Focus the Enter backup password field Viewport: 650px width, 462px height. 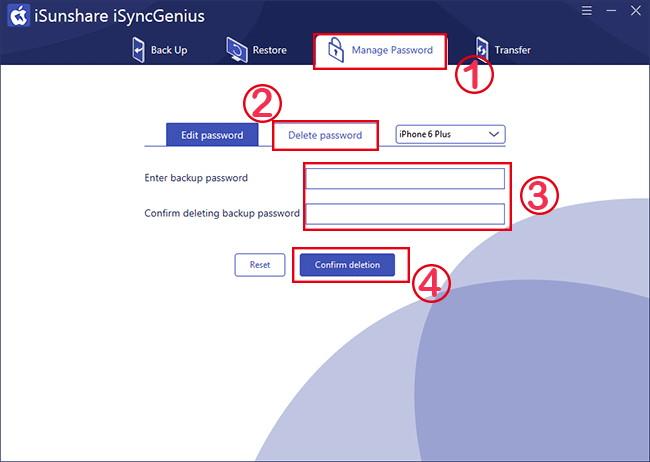pyautogui.click(x=405, y=178)
